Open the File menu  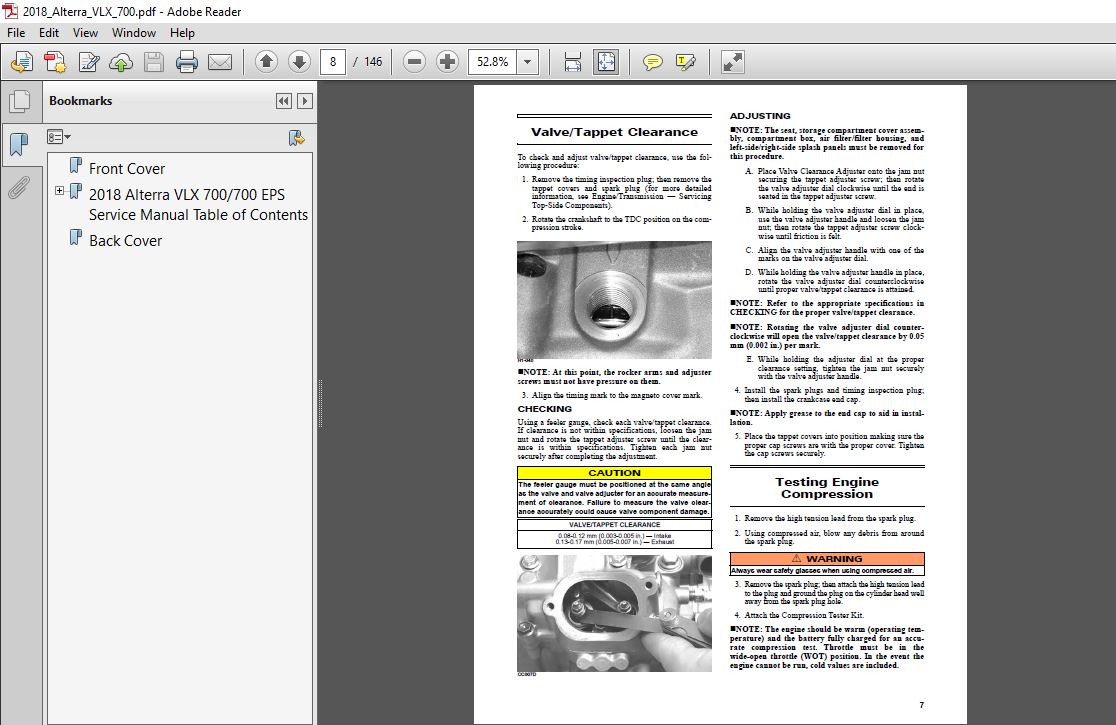16,33
